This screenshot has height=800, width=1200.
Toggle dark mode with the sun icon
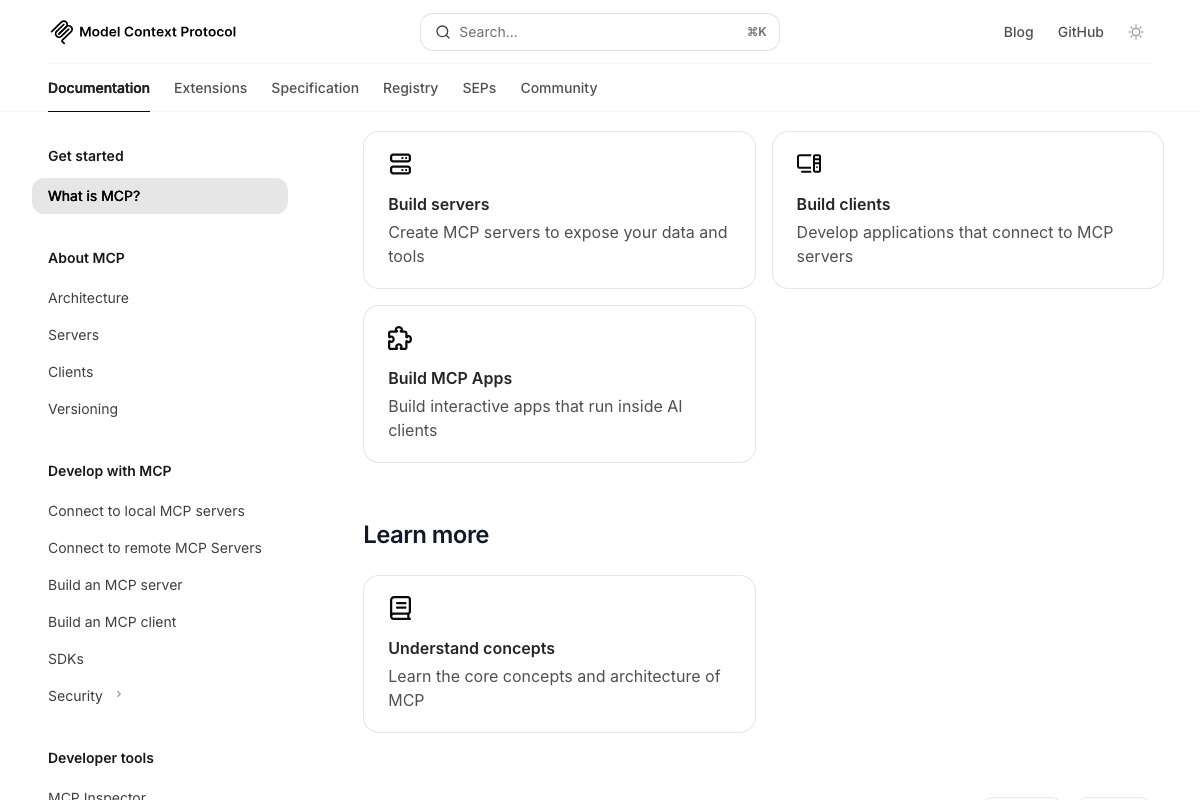(x=1136, y=31)
